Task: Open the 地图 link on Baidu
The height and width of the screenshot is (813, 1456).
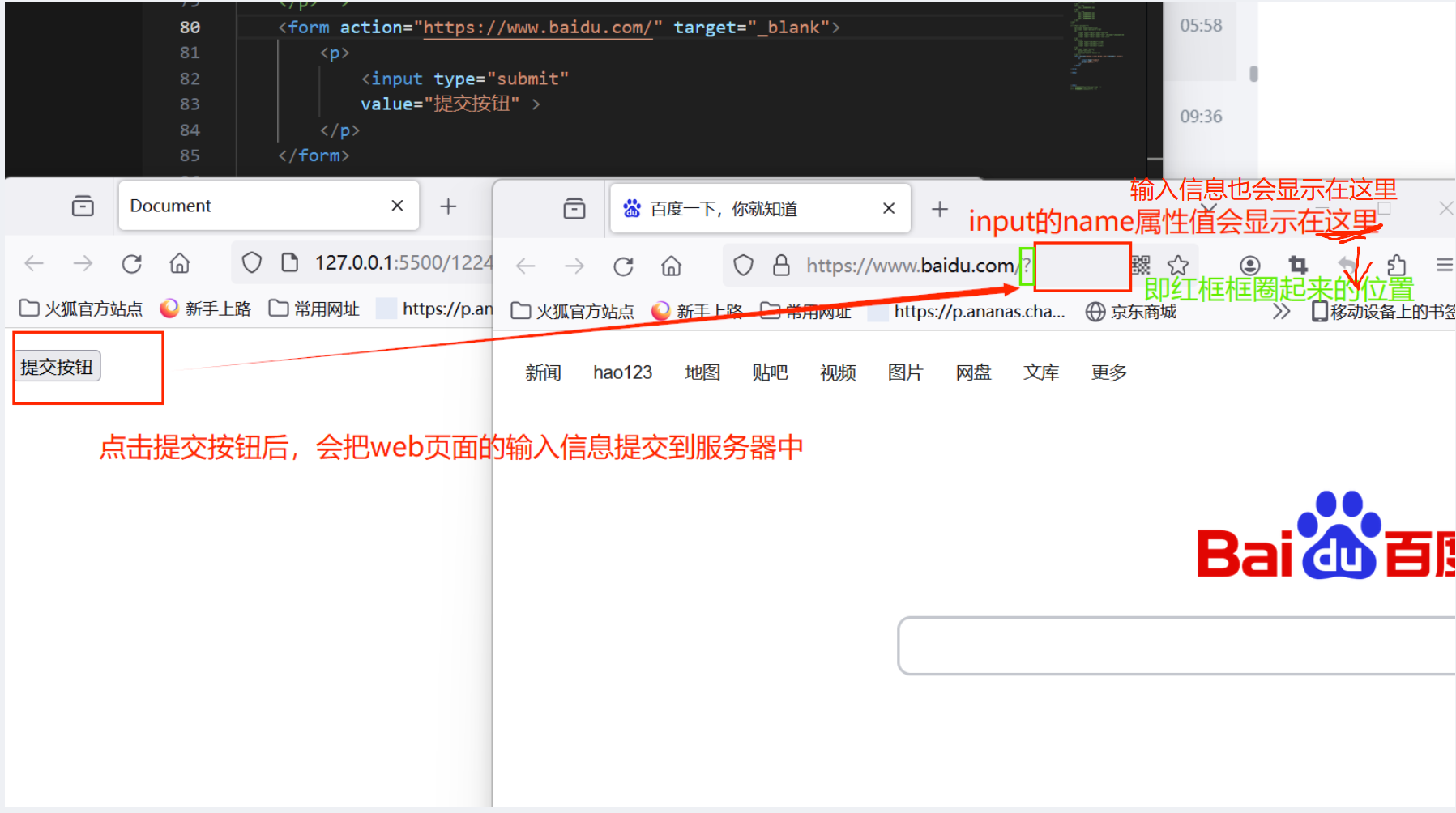Action: (702, 372)
